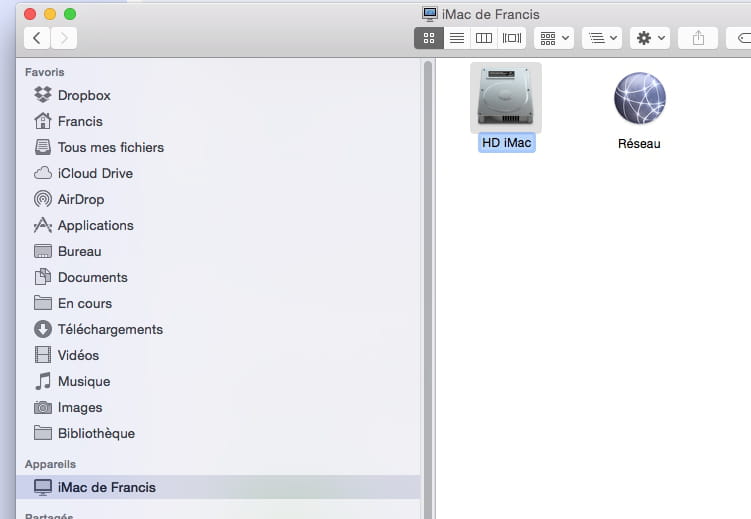The height and width of the screenshot is (519, 751).
Task: Switch to list view
Action: [457, 38]
